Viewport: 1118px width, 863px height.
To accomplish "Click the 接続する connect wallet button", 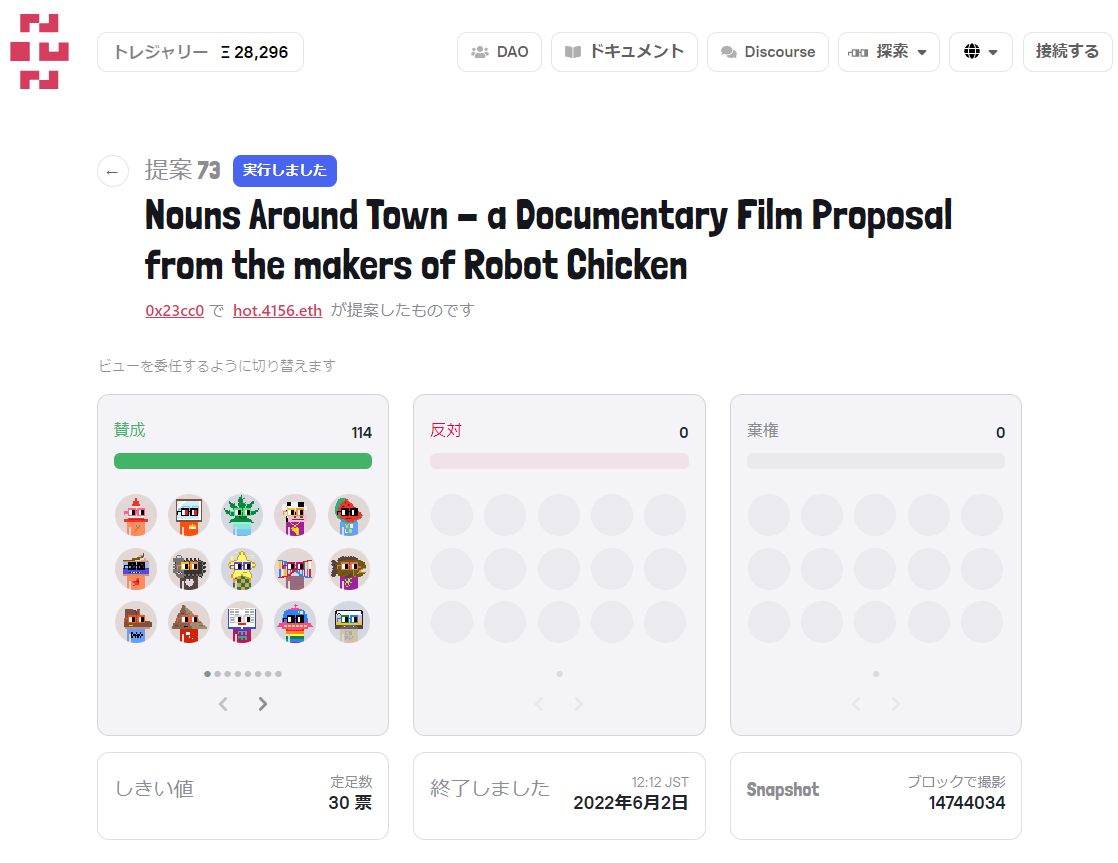I will [x=1067, y=52].
